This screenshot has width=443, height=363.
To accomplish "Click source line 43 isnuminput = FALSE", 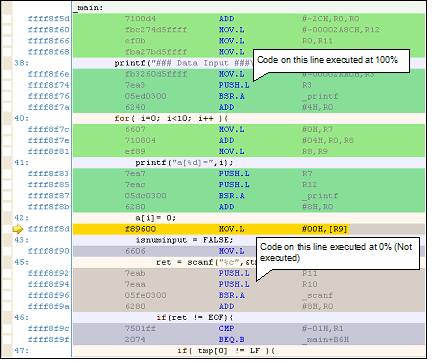I will coord(184,240).
